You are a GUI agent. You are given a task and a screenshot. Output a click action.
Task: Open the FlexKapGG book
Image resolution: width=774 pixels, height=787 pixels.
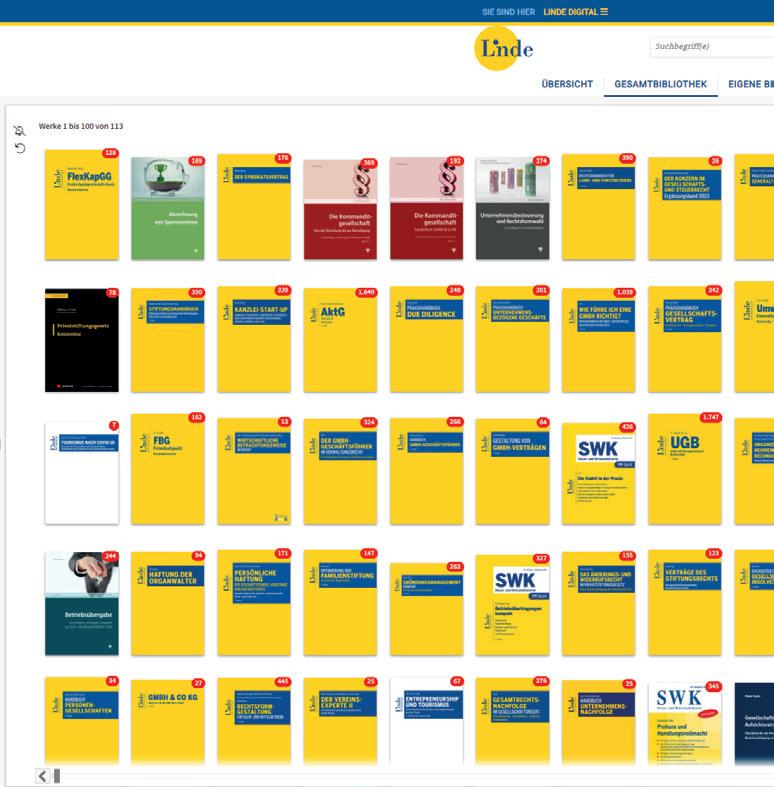click(82, 205)
